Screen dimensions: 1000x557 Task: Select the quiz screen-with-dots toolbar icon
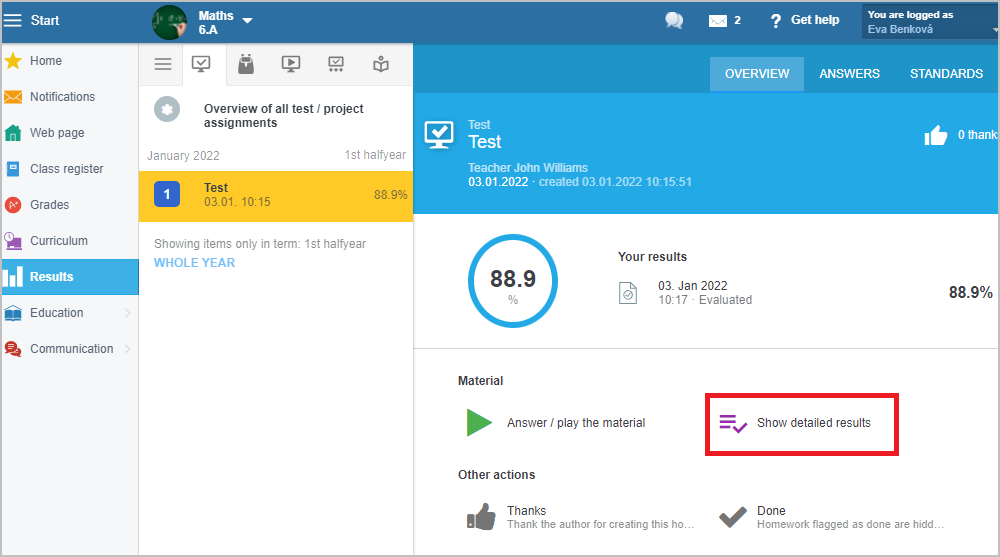(x=336, y=64)
